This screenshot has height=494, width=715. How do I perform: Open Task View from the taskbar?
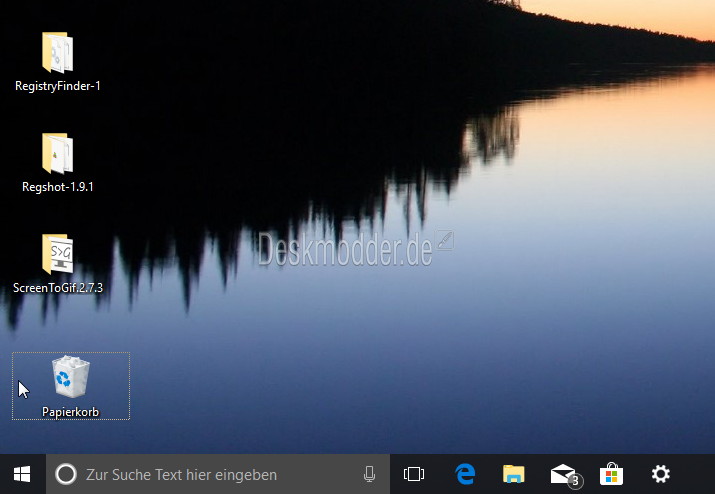pos(414,474)
